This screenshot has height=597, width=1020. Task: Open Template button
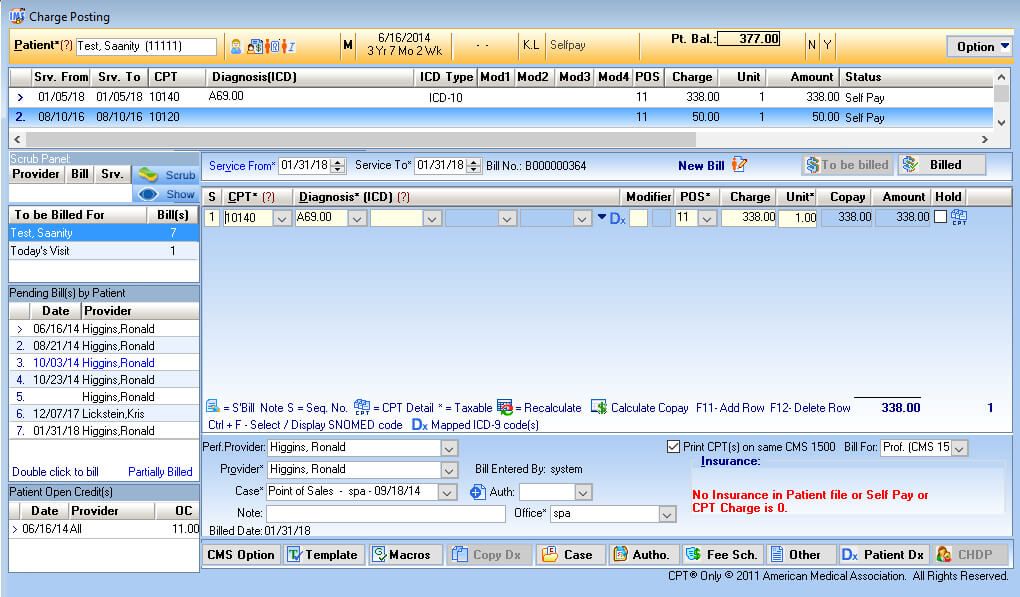(323, 555)
